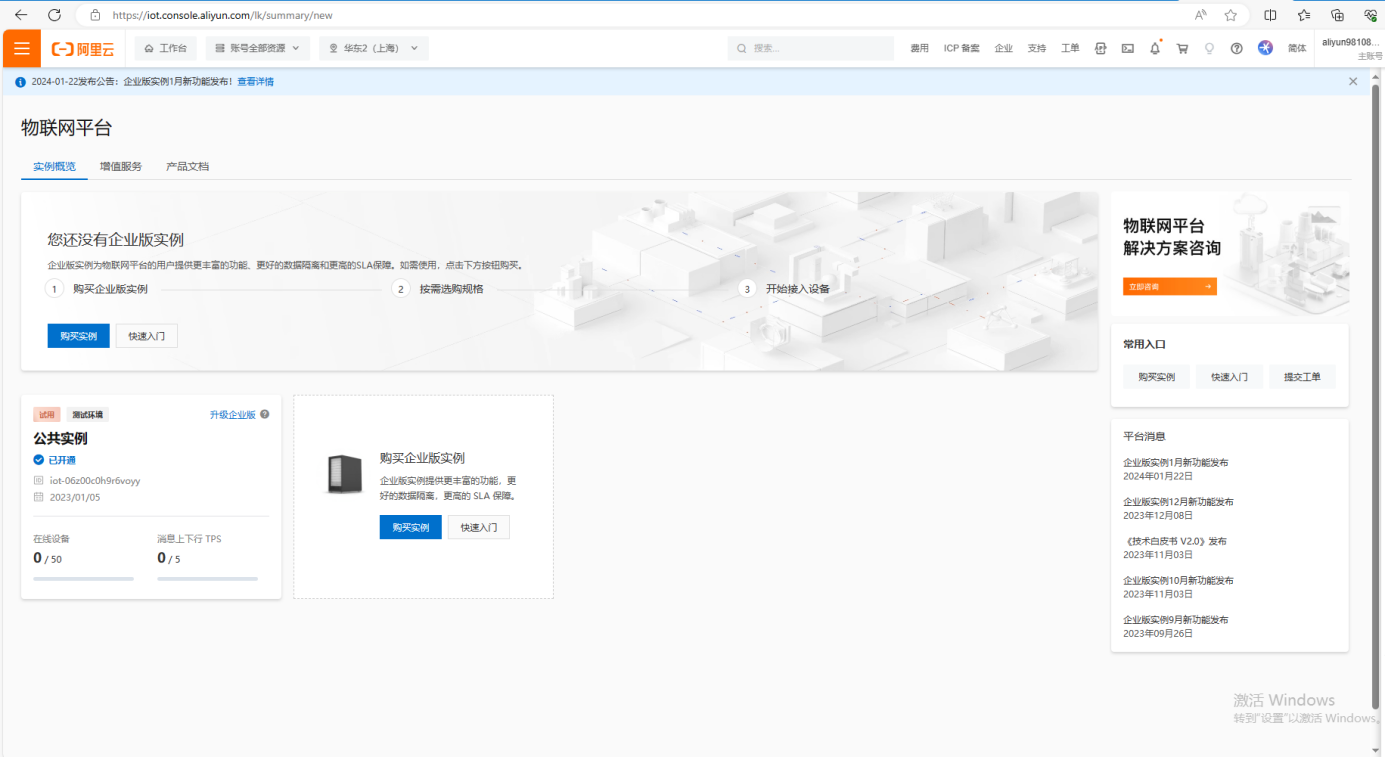Click the 搜索 input field

(811, 48)
